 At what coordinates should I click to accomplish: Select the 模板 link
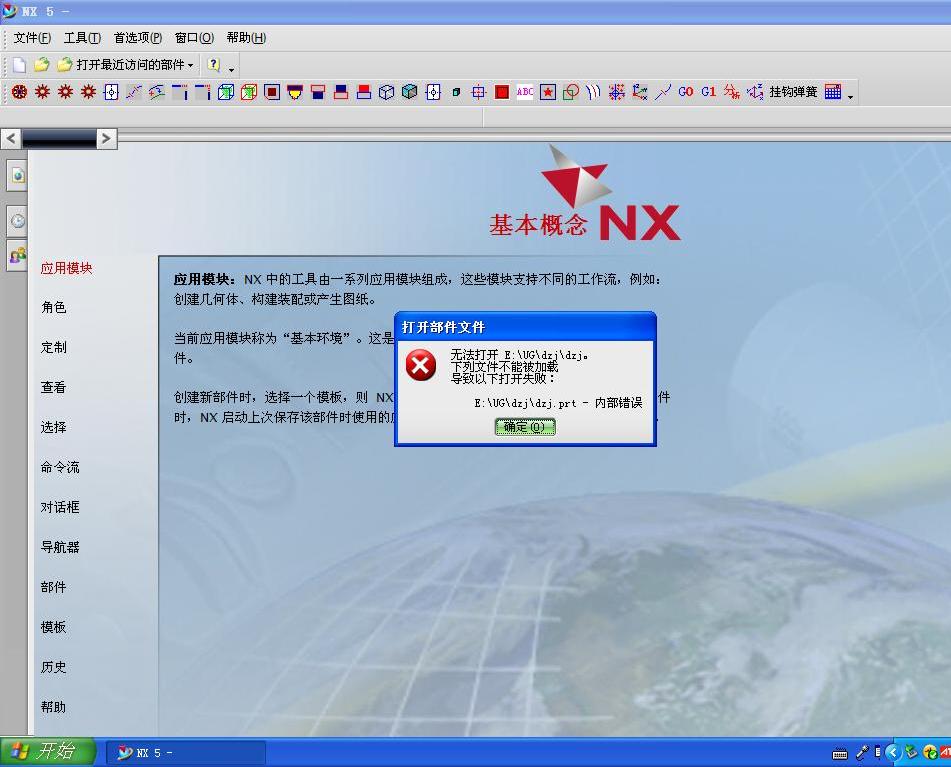53,628
